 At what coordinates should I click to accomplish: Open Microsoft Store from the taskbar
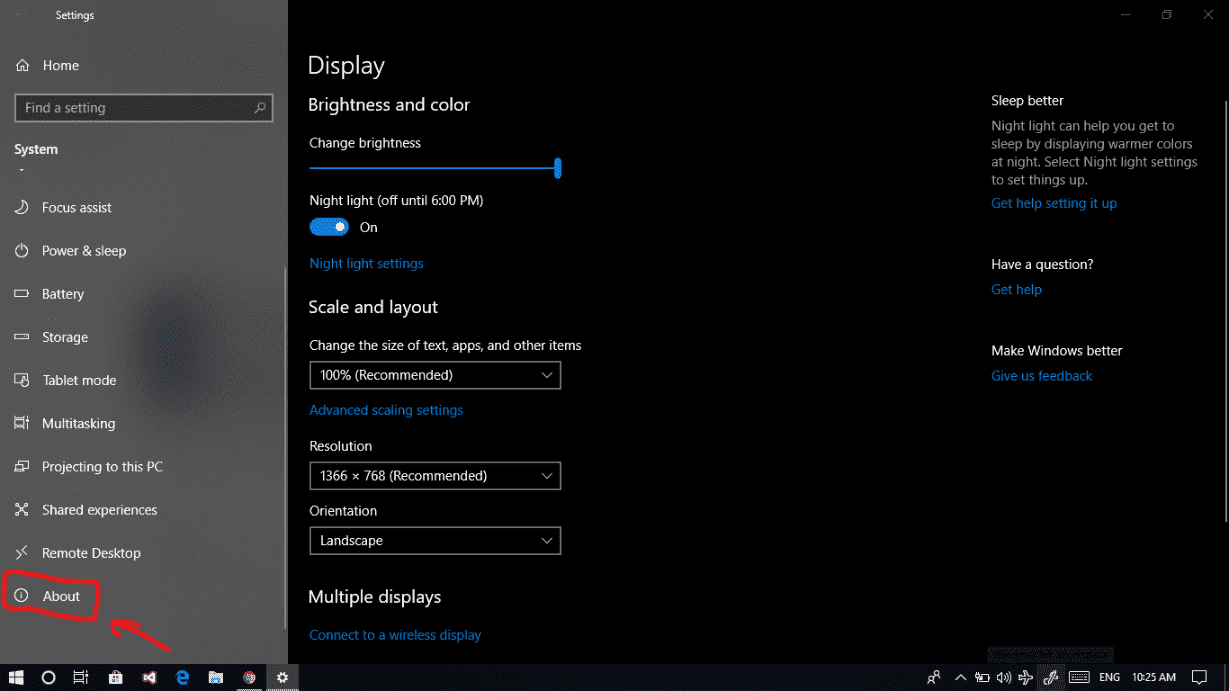coord(115,677)
